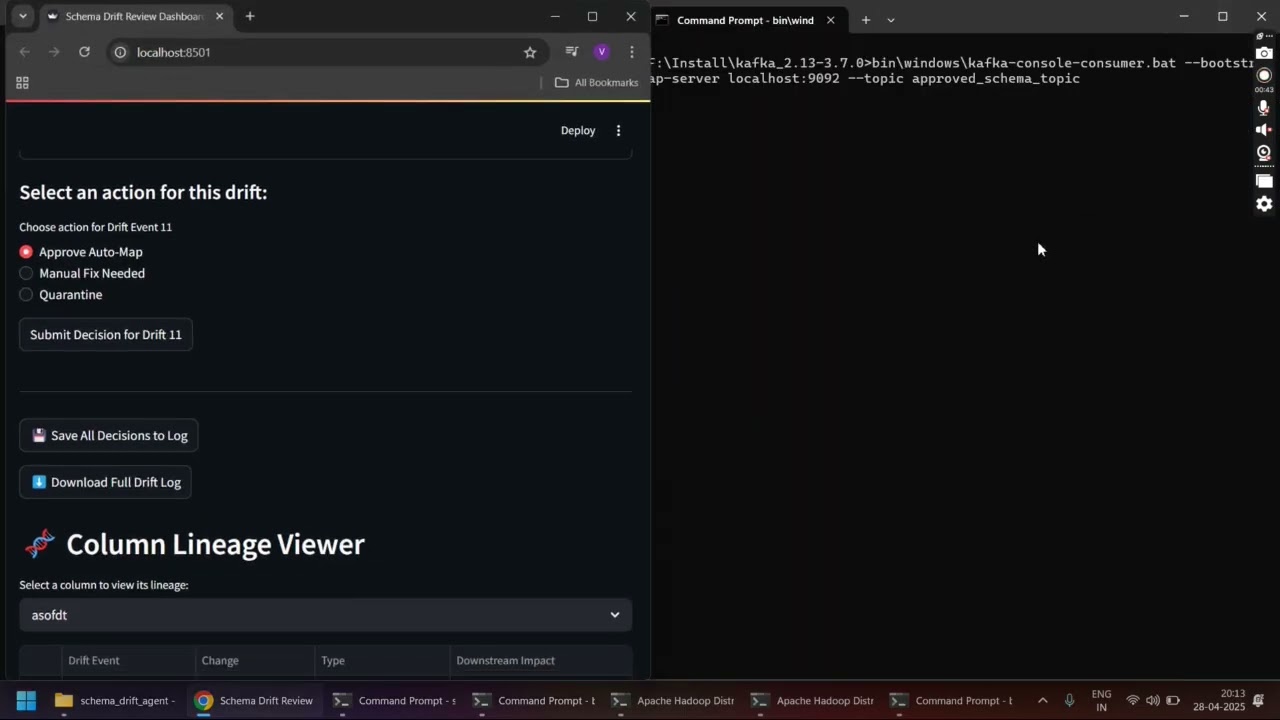Open the asofdt column lineage dropdown
The width and height of the screenshot is (1280, 720).
pyautogui.click(x=326, y=615)
